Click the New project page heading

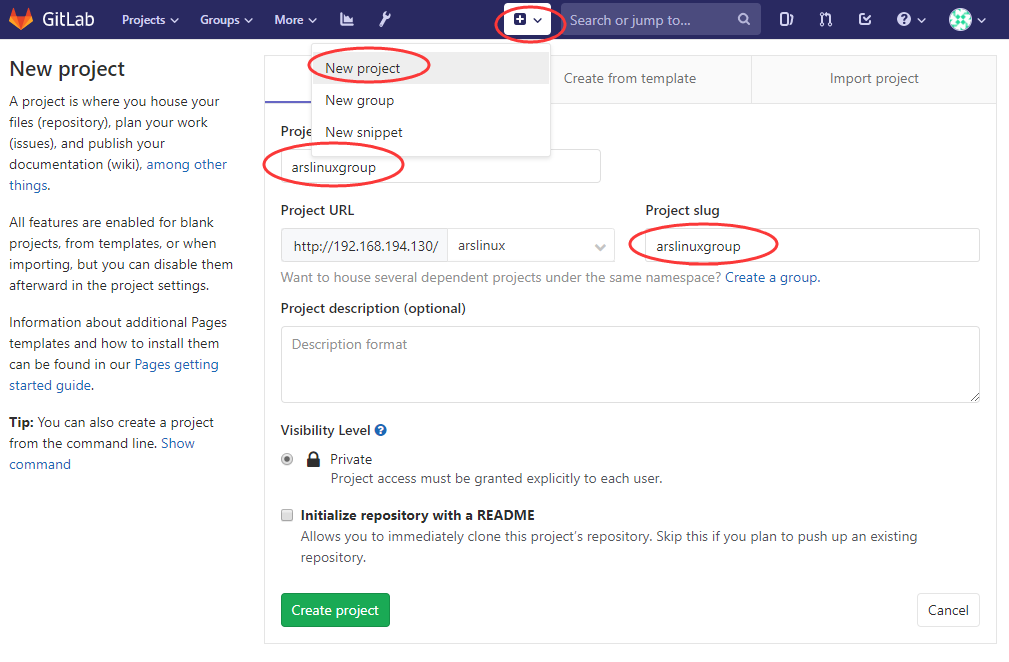click(67, 69)
